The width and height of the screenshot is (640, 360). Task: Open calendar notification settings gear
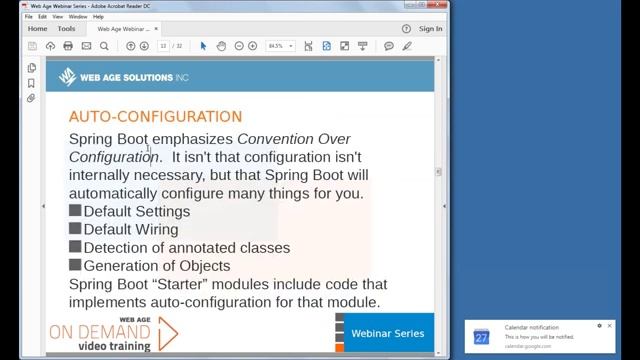(x=599, y=326)
